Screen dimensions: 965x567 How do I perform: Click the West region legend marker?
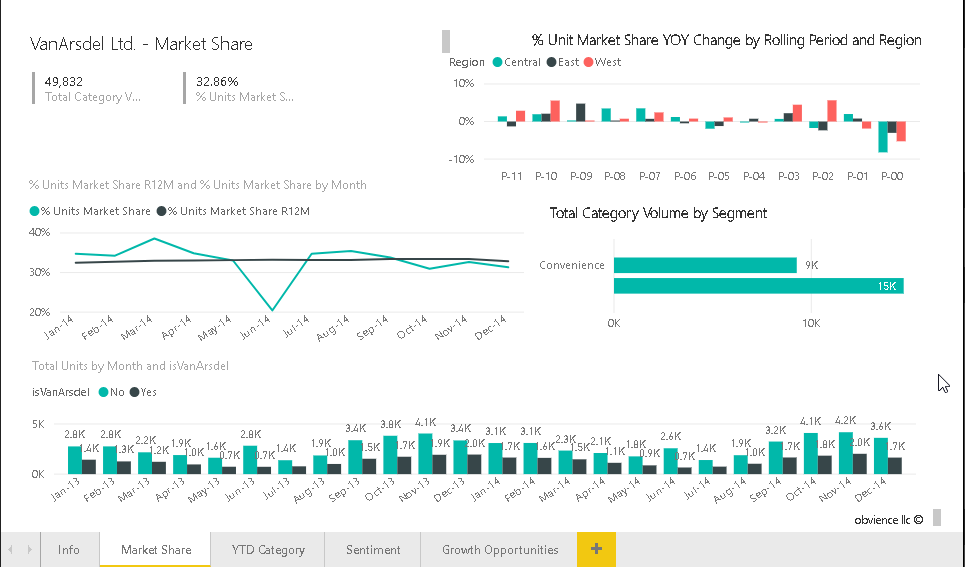click(588, 62)
